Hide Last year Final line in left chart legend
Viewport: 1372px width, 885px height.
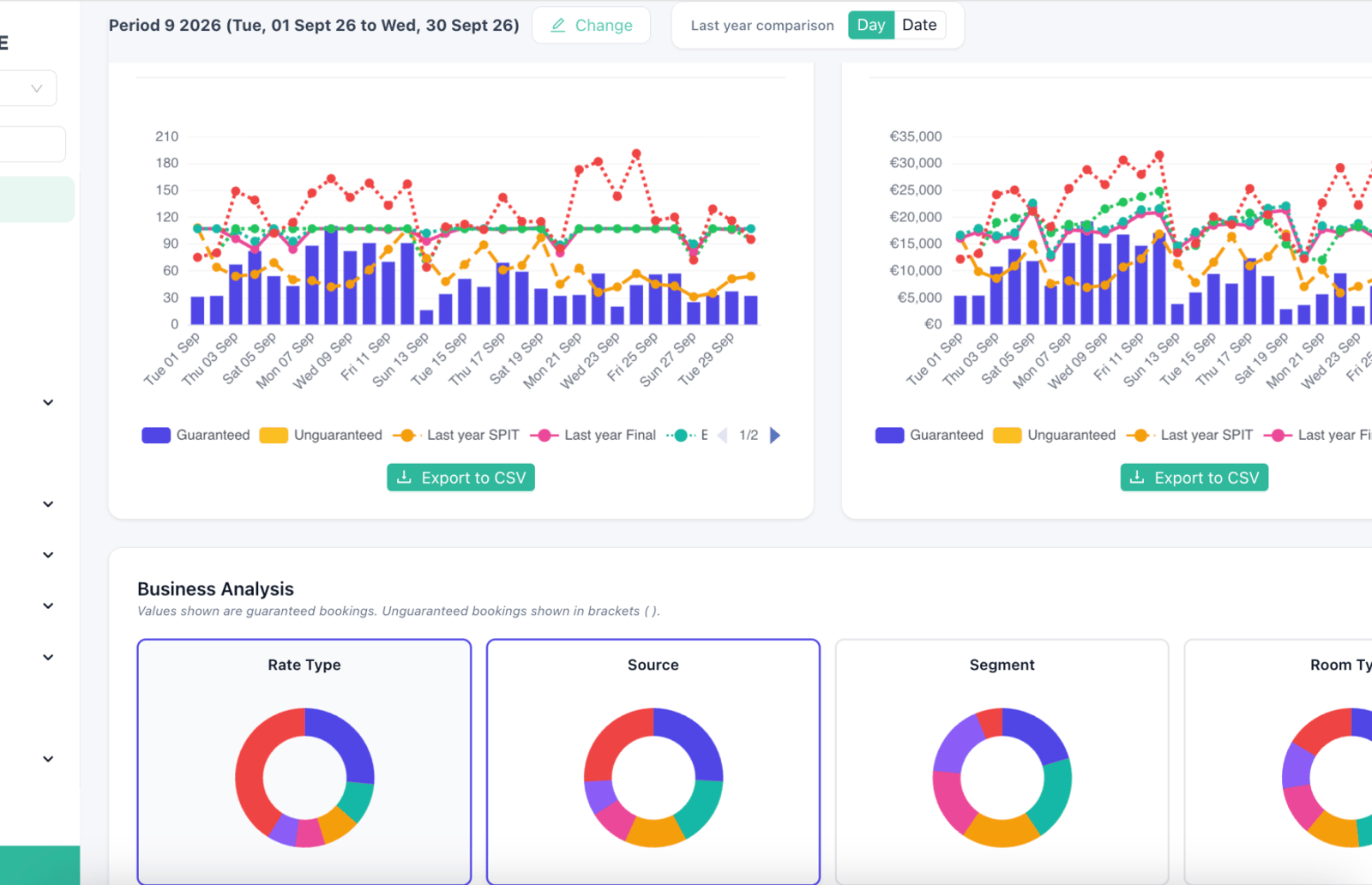(x=593, y=436)
